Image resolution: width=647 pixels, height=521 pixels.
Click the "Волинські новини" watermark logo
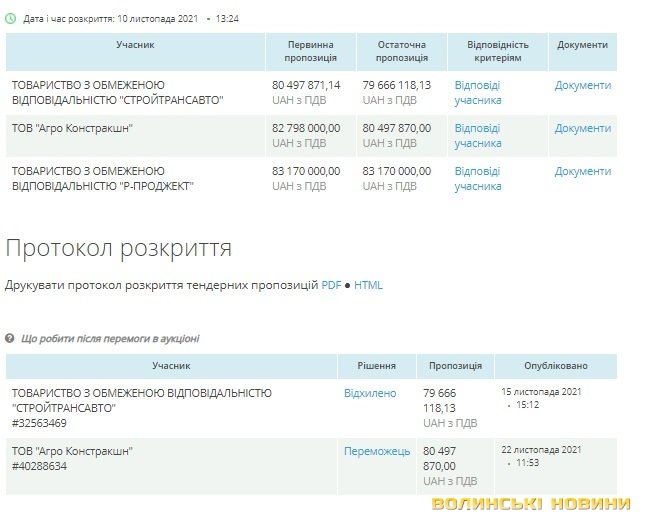coord(531,505)
